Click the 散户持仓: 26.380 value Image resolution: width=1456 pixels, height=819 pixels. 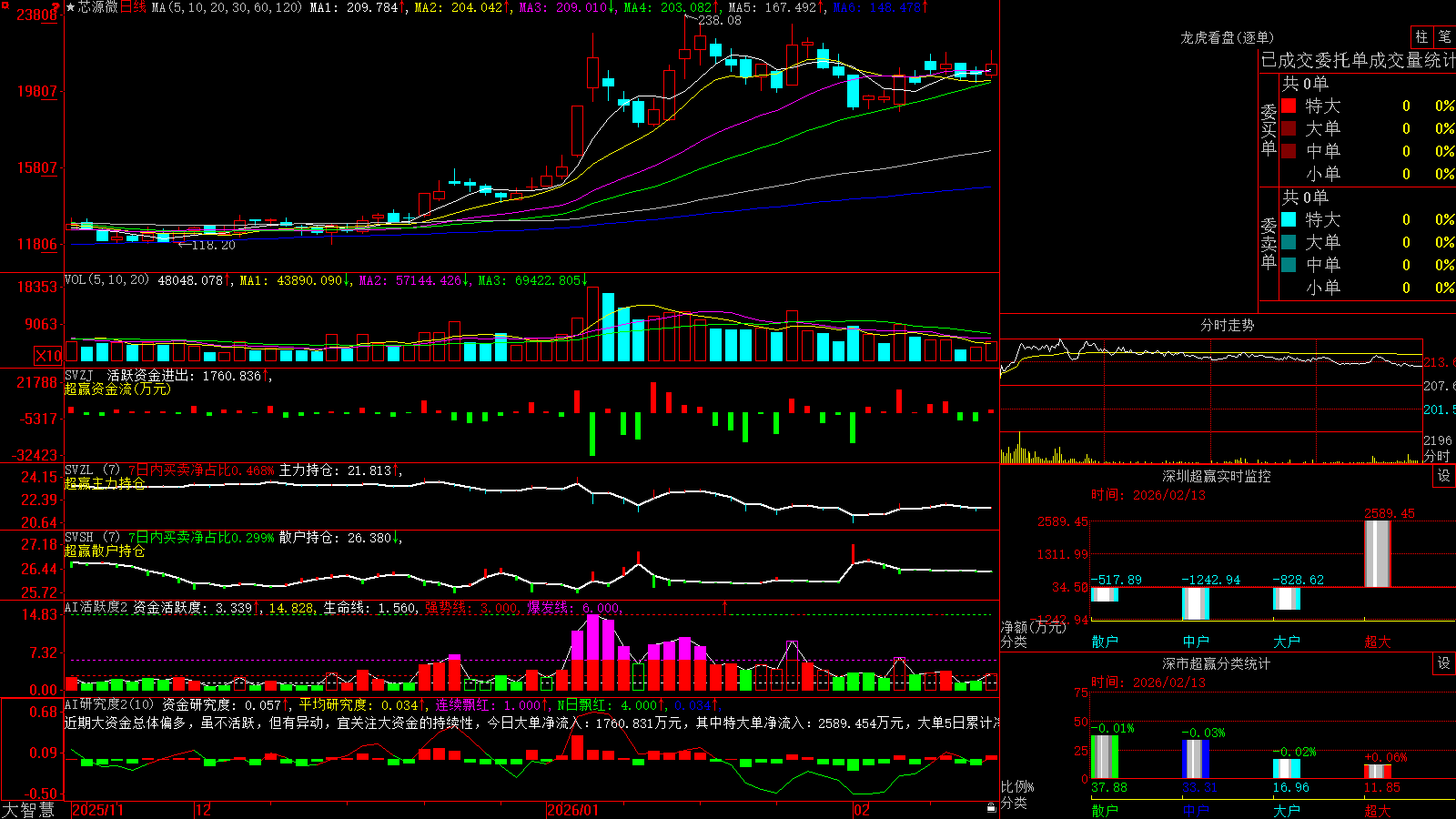click(x=335, y=538)
